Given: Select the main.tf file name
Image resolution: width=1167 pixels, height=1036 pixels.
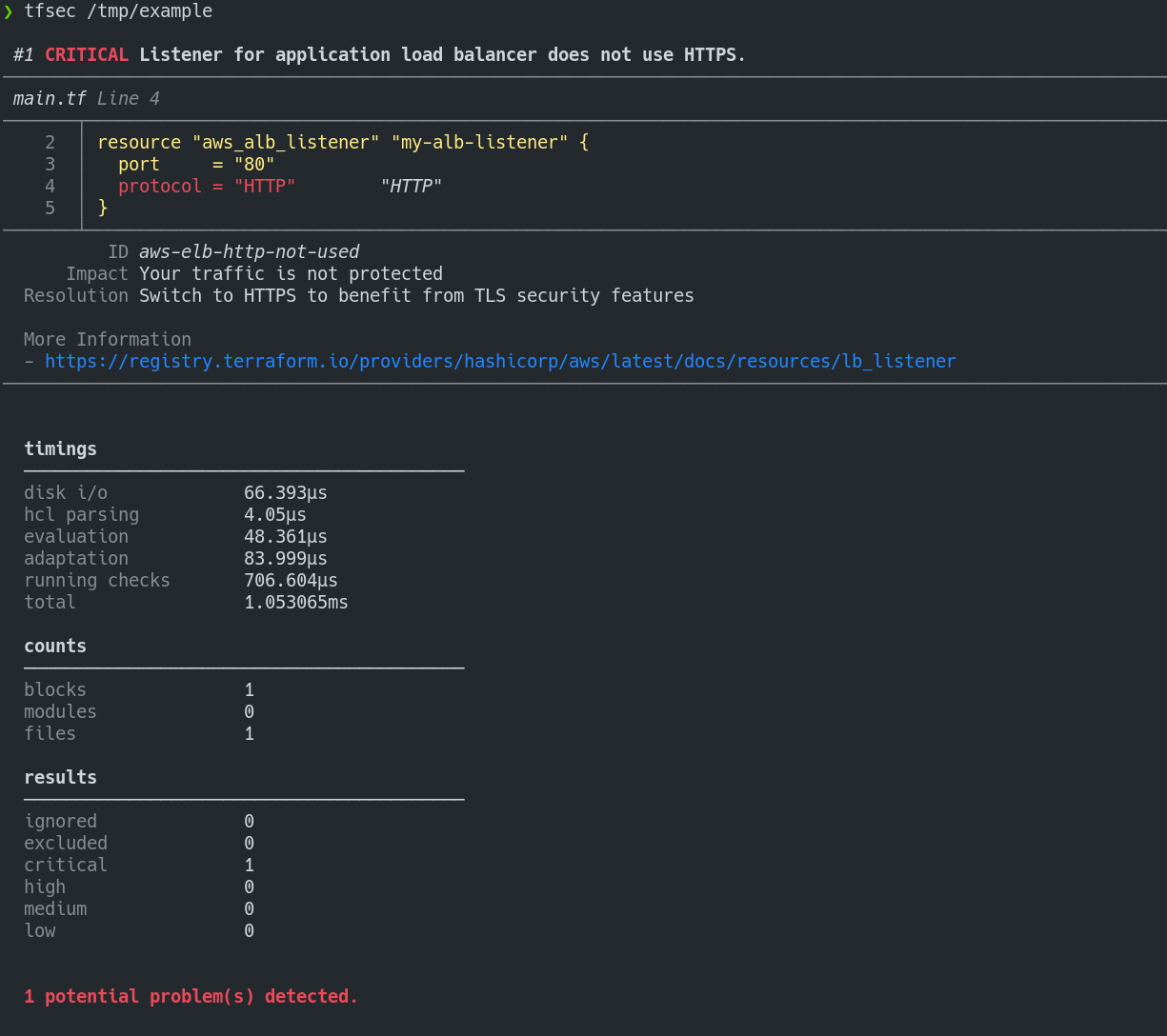Looking at the screenshot, I should coord(49,98).
